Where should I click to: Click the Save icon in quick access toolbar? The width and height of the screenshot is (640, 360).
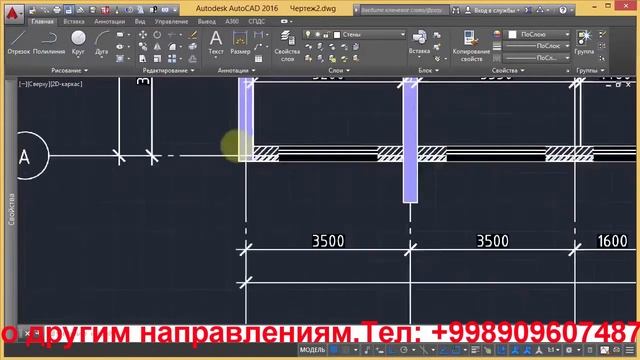[x=69, y=10]
